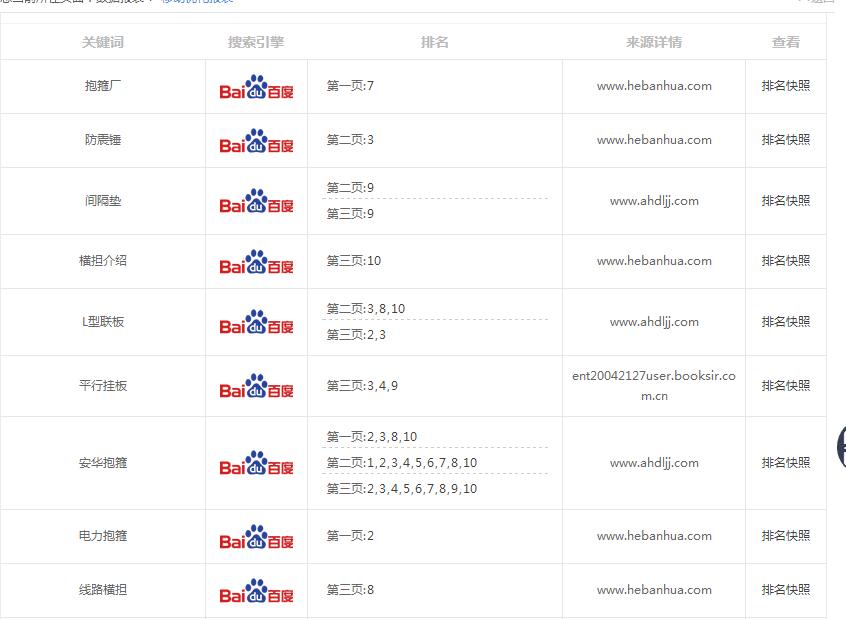This screenshot has height=619, width=846.
Task: Open the dark floating widget at right edge
Action: tap(840, 445)
